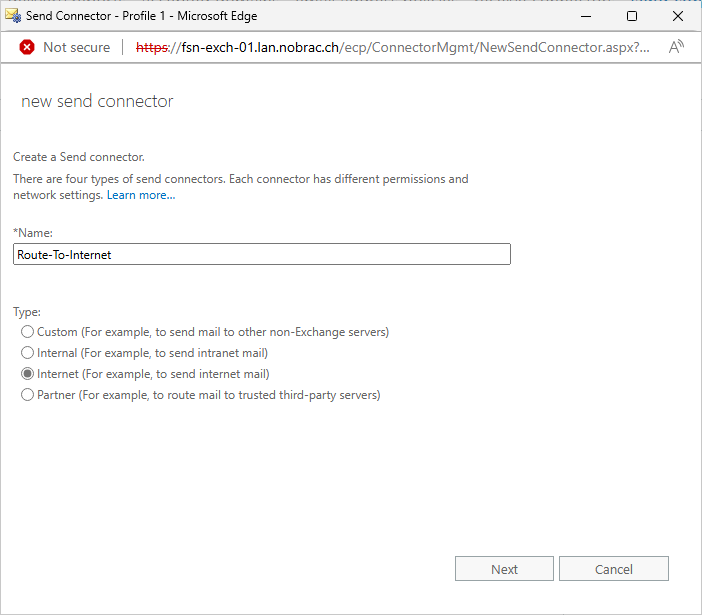702x615 pixels.
Task: Select the Custom connector type radio button
Action: pos(27,332)
